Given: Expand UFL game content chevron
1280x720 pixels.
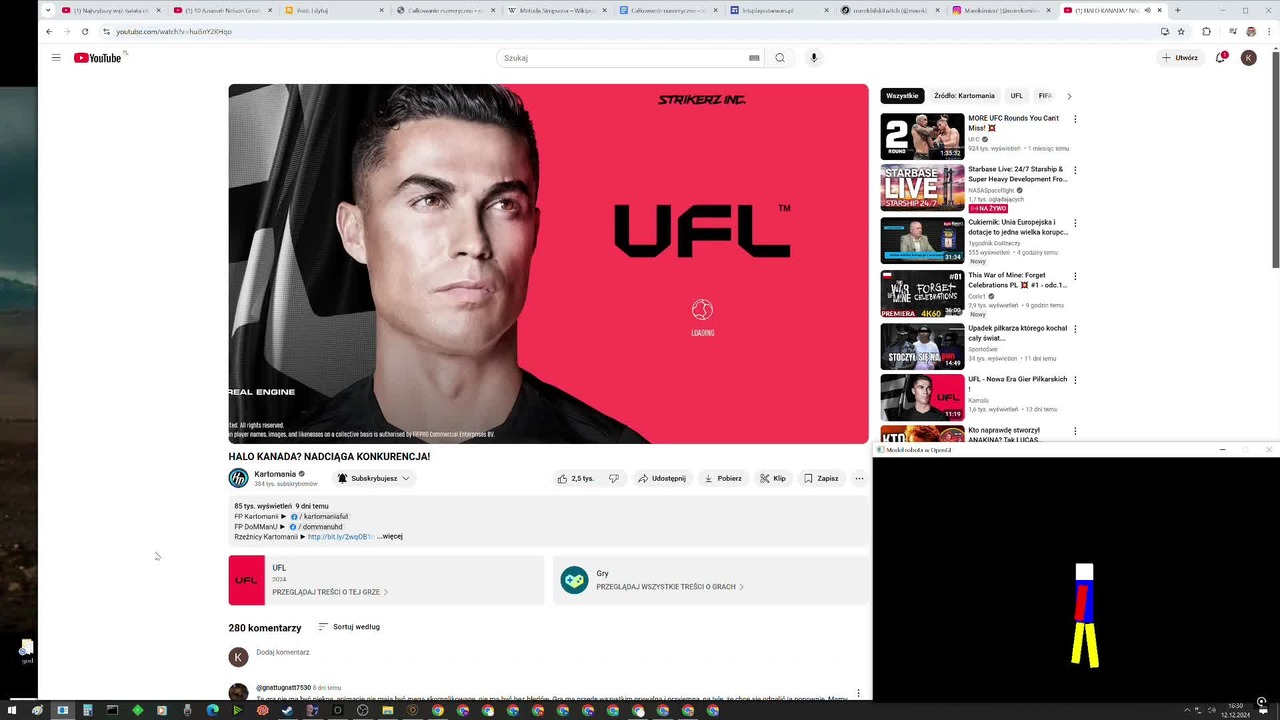Looking at the screenshot, I should click(x=386, y=592).
